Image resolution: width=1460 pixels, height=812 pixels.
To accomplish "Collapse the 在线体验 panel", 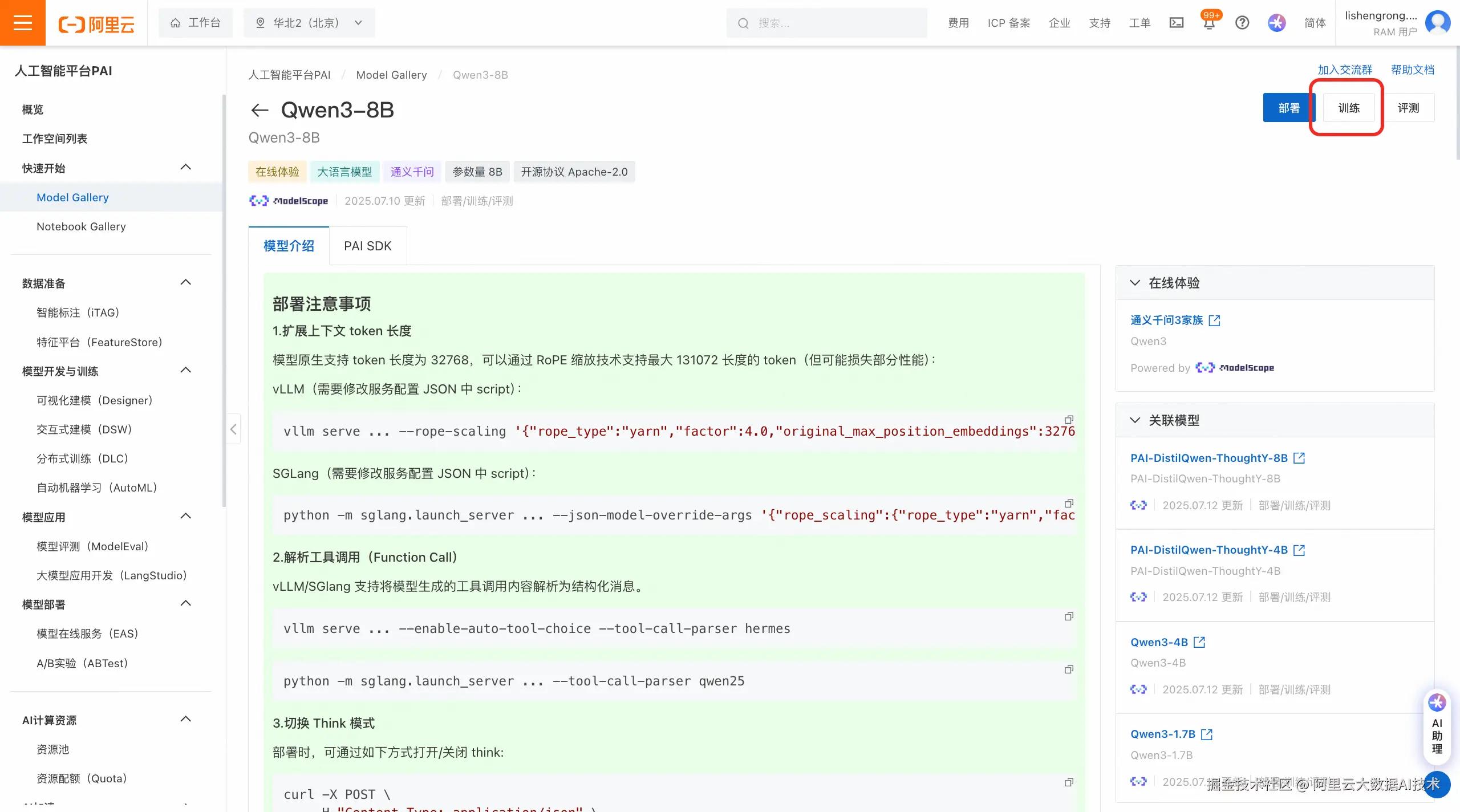I will point(1135,283).
